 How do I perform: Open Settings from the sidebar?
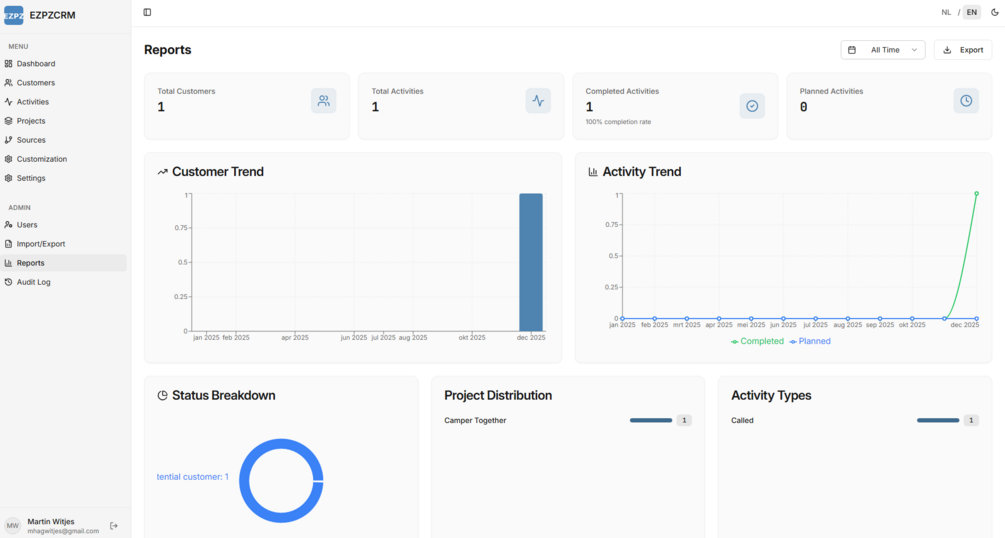click(64, 178)
